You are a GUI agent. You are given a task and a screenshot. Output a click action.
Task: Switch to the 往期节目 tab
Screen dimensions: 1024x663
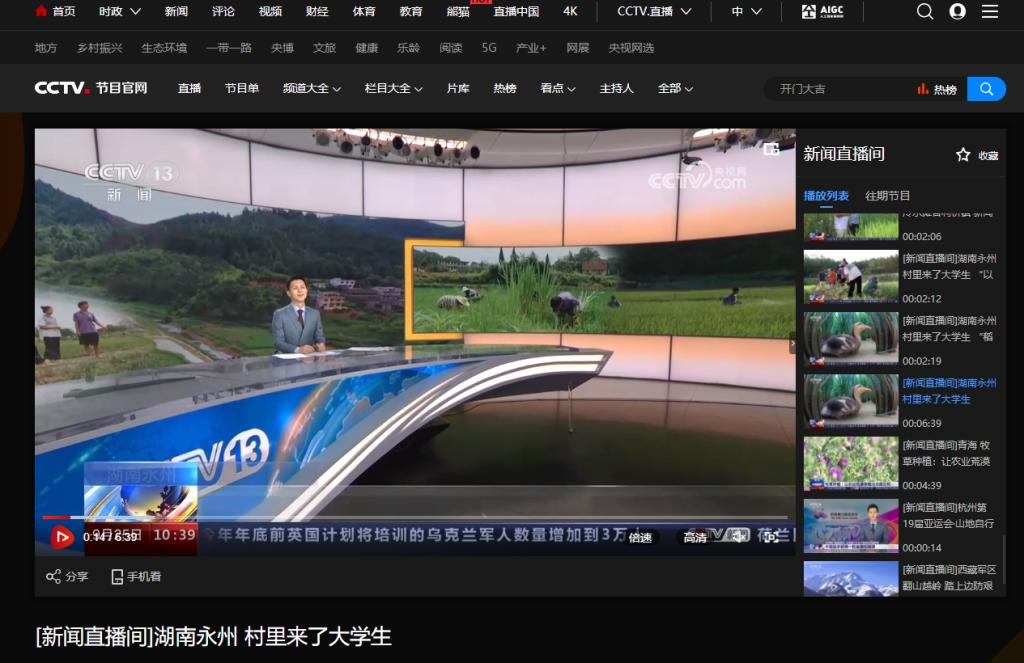(887, 195)
